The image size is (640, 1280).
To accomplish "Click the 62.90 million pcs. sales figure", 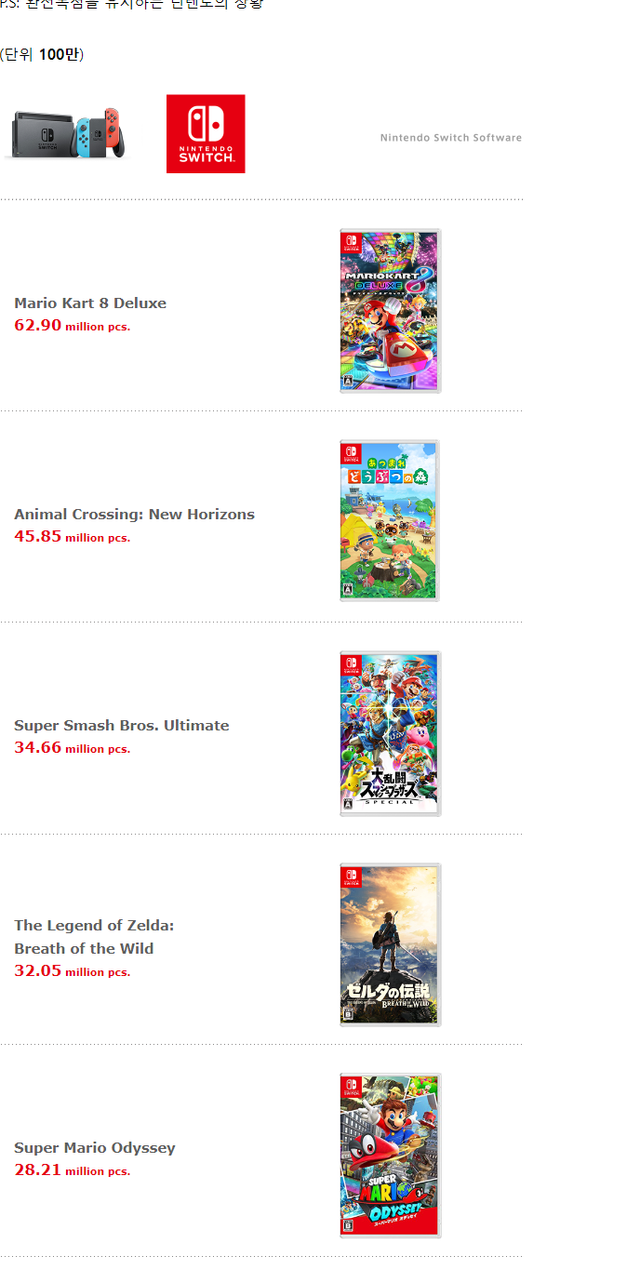I will [72, 325].
